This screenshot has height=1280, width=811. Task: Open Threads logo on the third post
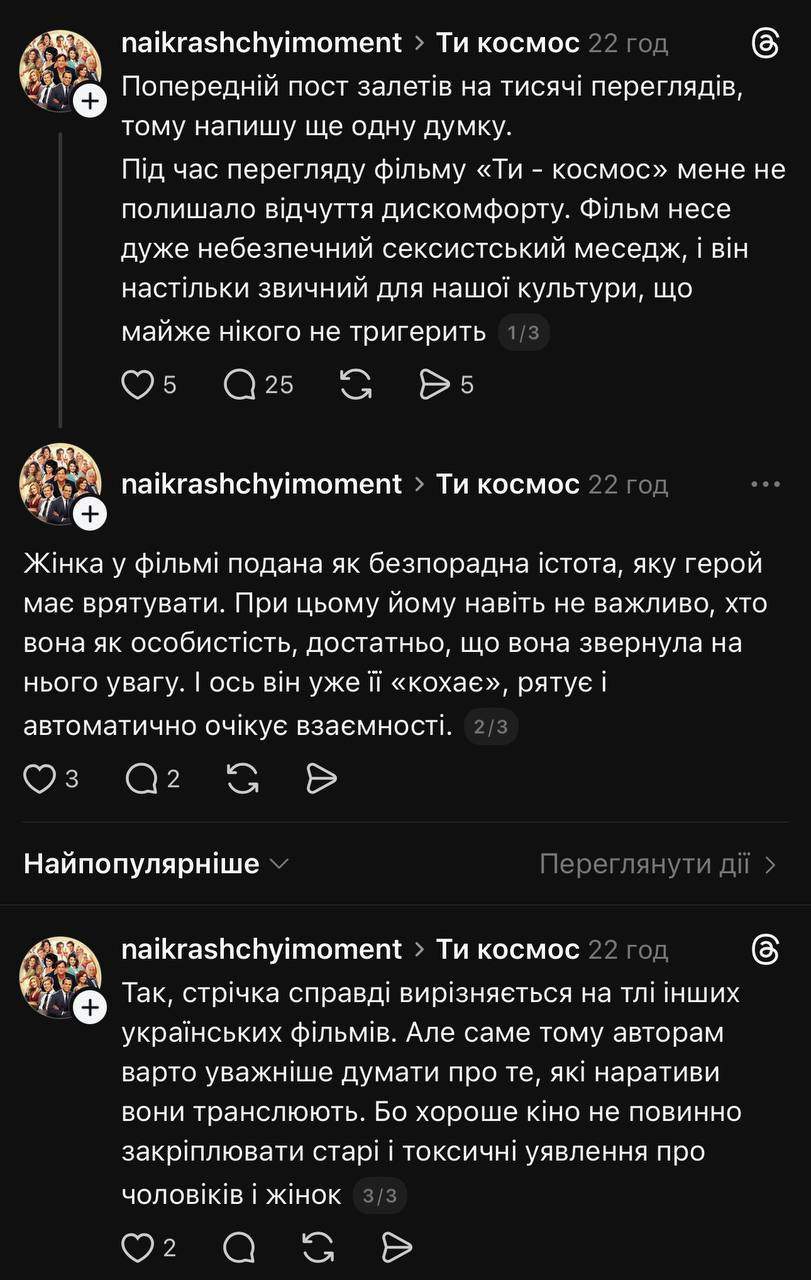[x=764, y=949]
